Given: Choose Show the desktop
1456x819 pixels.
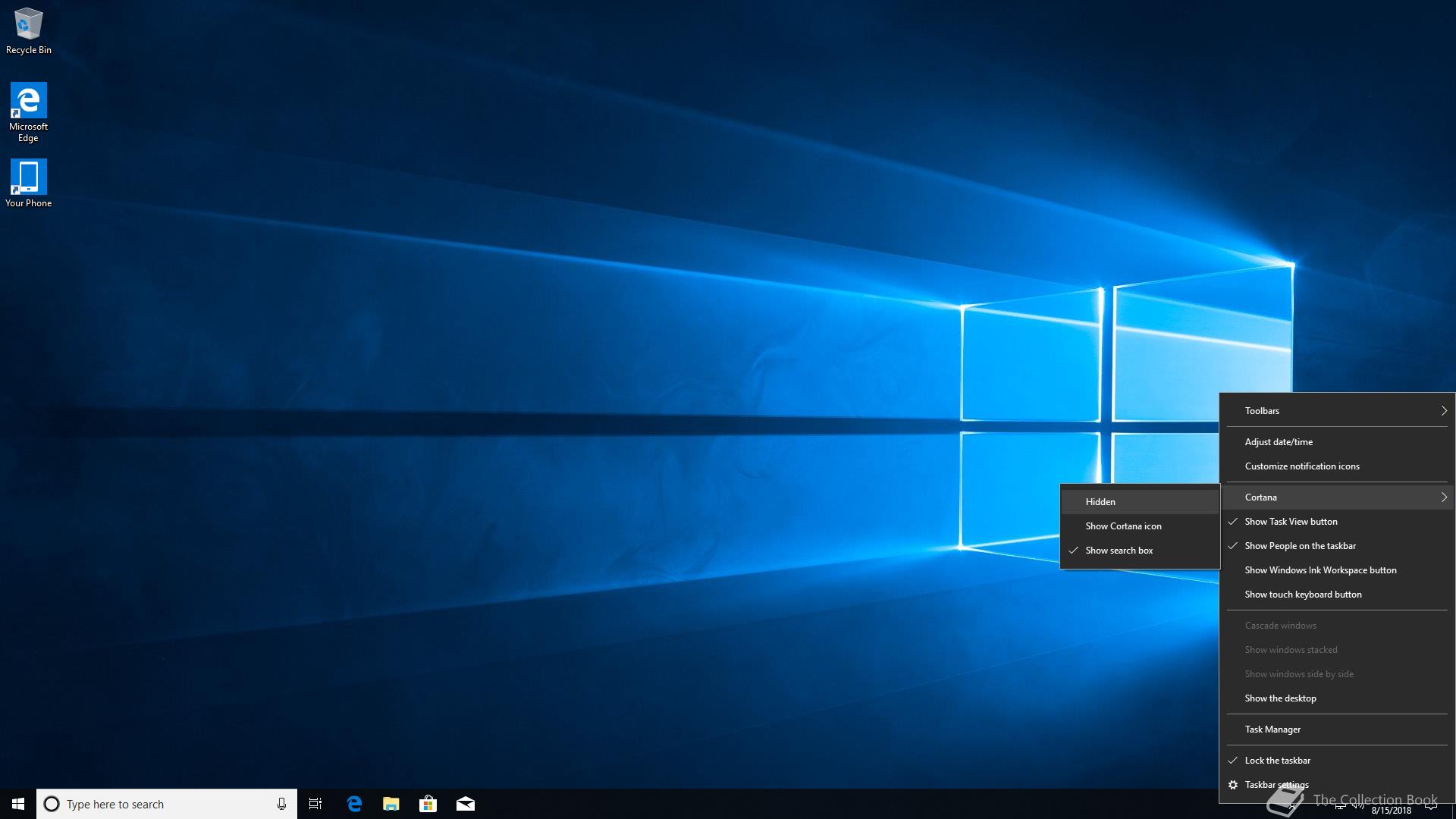Looking at the screenshot, I should click(x=1337, y=698).
